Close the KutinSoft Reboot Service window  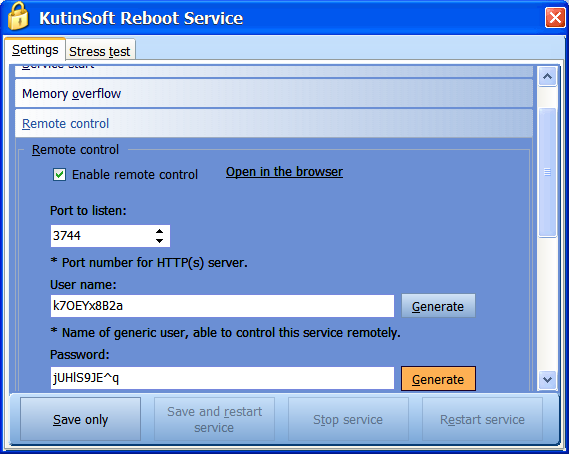pos(555,17)
